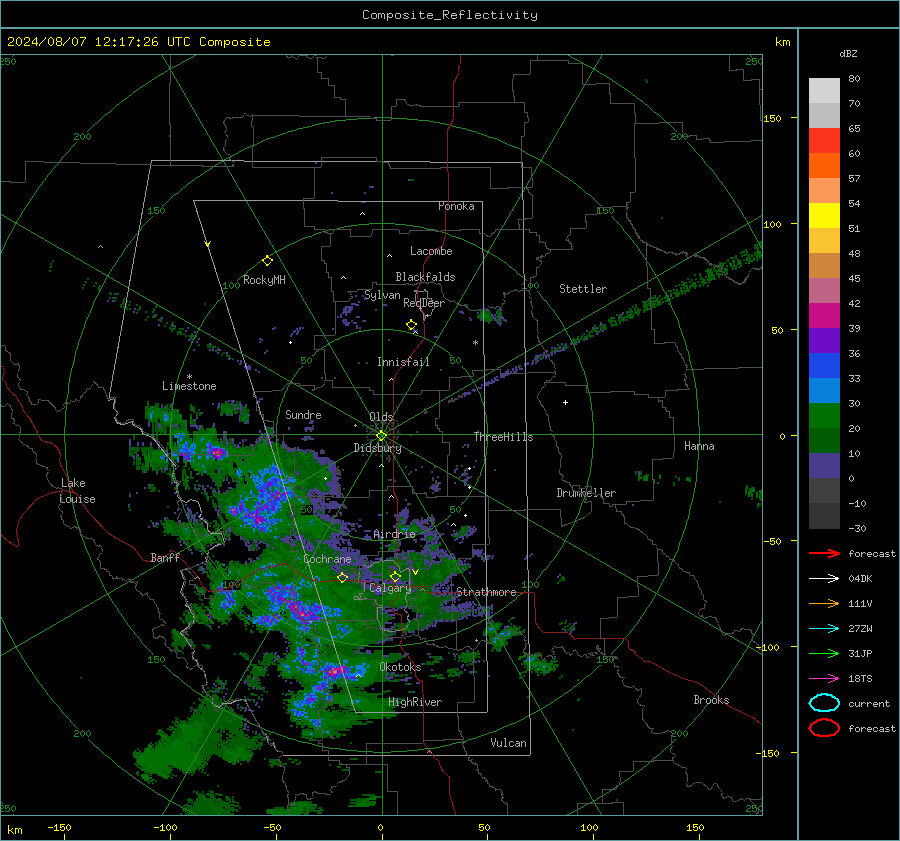Click the ThreeHills label

click(x=503, y=437)
